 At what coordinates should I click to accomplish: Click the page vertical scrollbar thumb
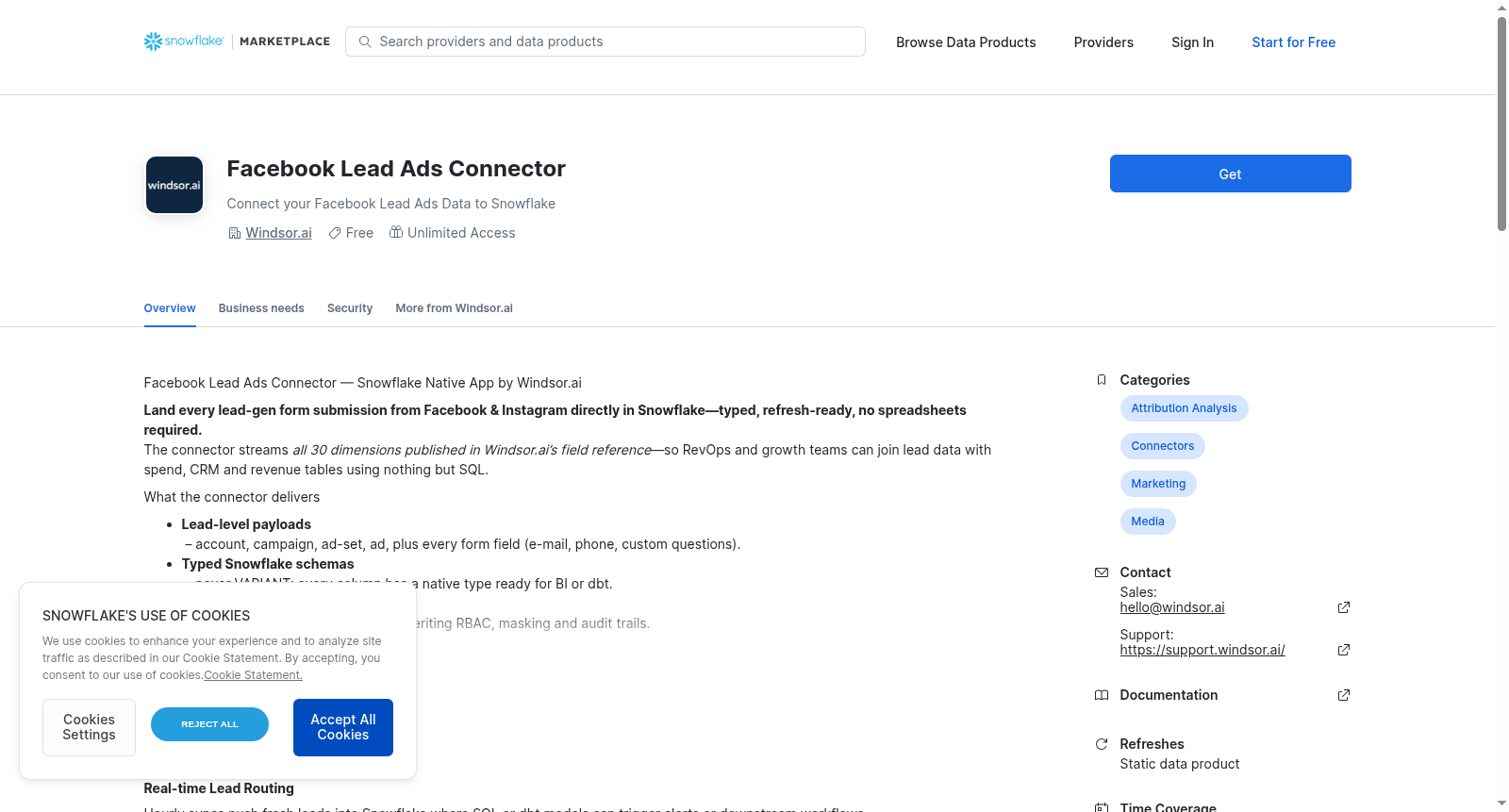coord(1501,123)
